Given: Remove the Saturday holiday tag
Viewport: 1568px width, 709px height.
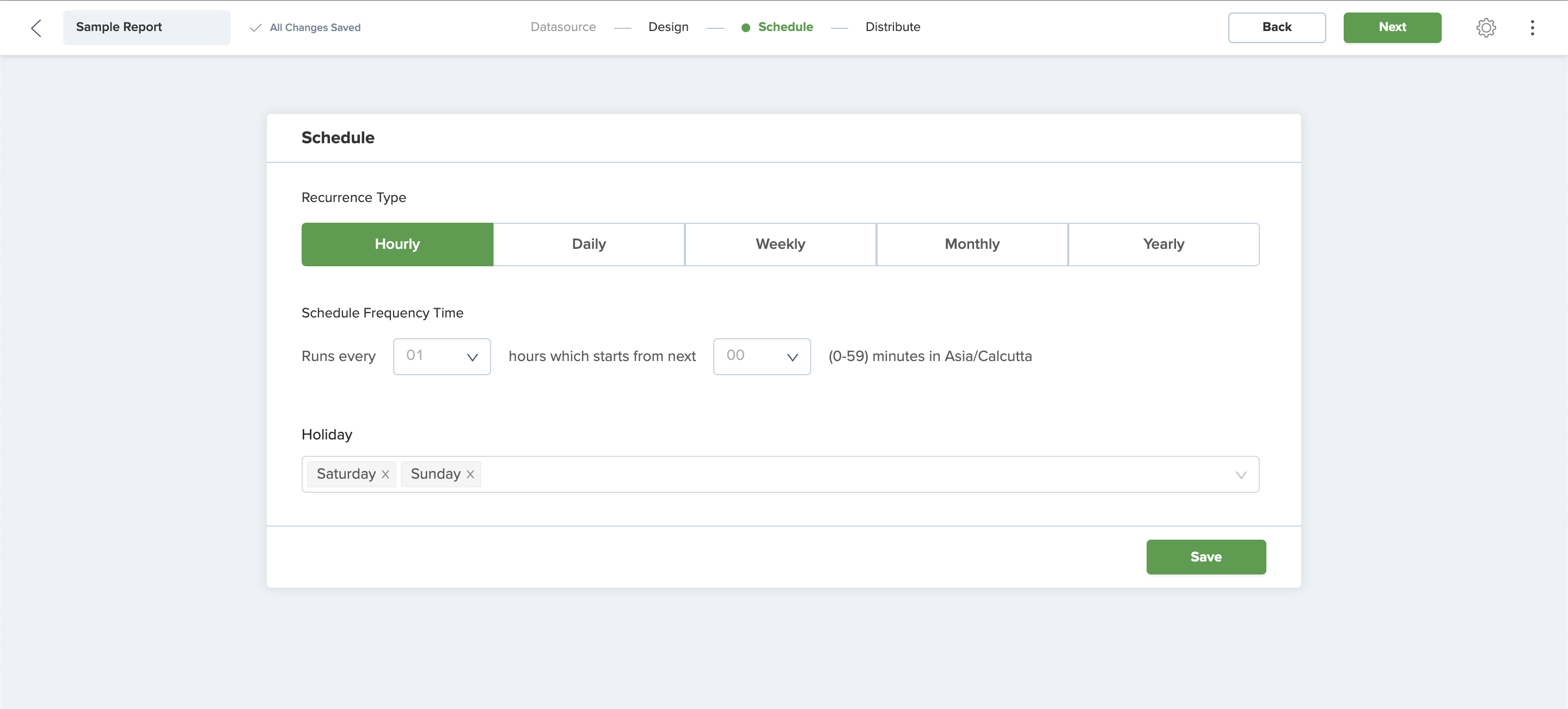Looking at the screenshot, I should pos(385,474).
